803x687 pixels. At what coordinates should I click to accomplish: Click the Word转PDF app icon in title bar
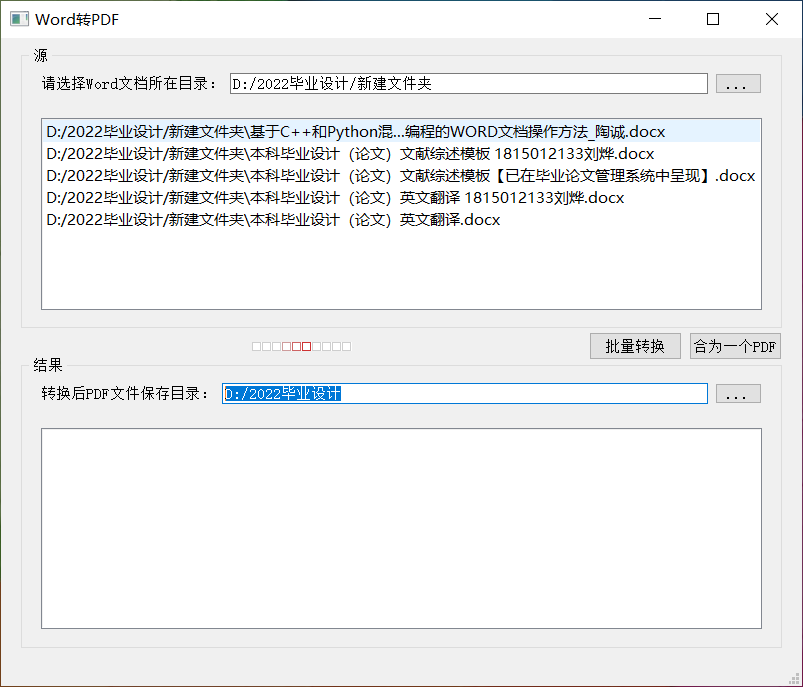click(x=19, y=19)
